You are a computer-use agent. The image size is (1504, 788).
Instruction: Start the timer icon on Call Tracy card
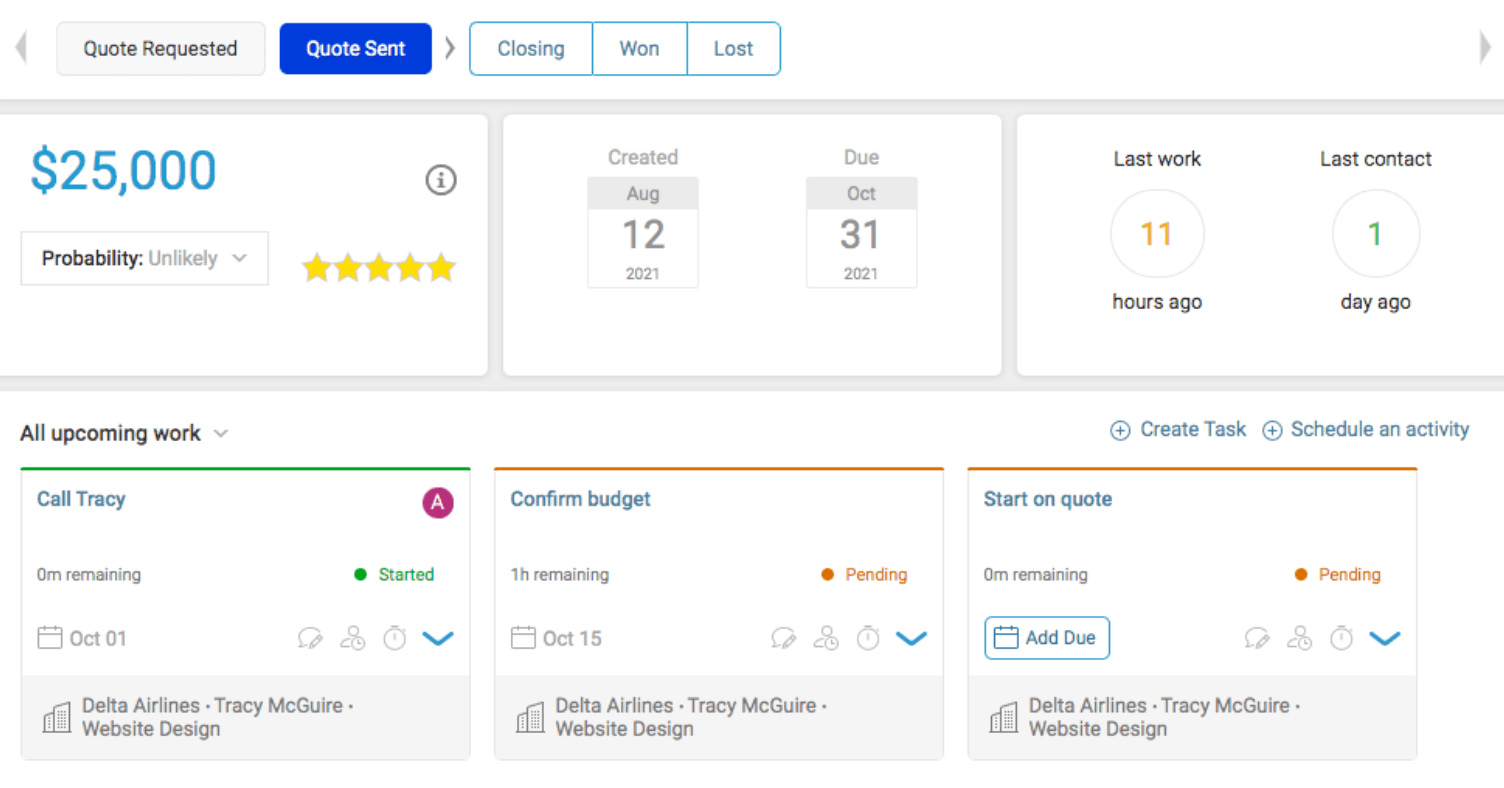click(x=395, y=637)
